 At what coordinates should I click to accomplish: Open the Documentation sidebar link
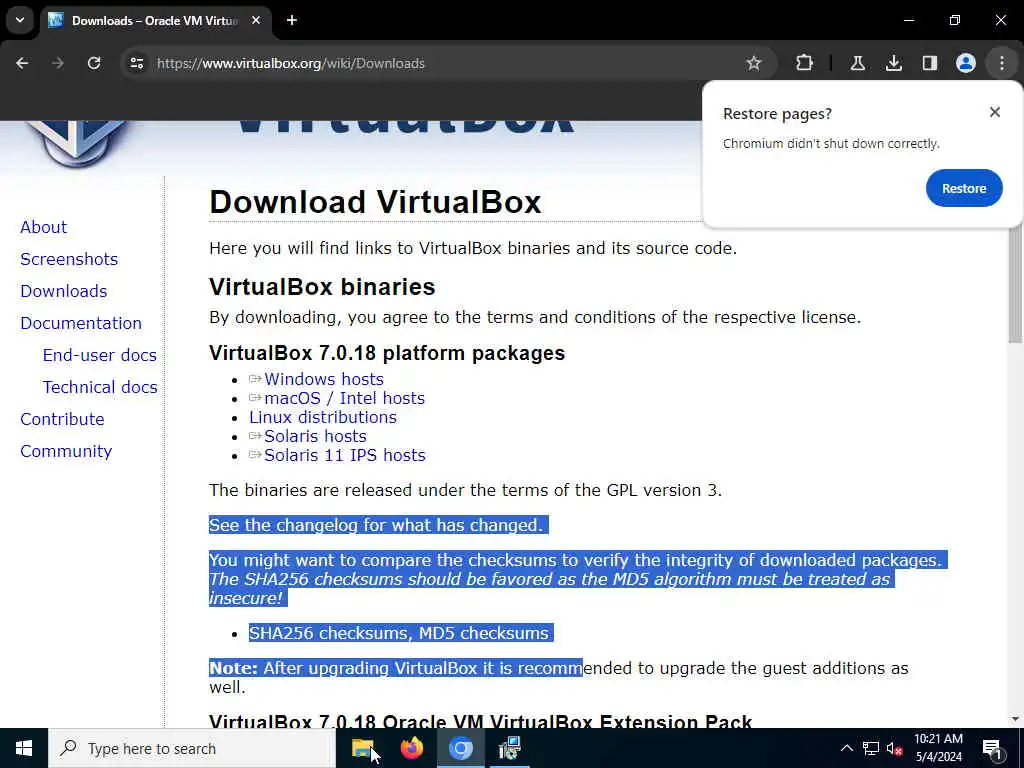pyautogui.click(x=80, y=323)
